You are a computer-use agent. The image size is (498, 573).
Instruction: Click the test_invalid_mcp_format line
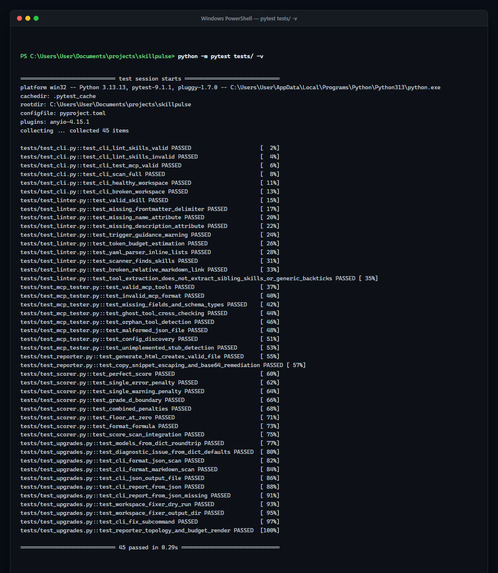150,296
